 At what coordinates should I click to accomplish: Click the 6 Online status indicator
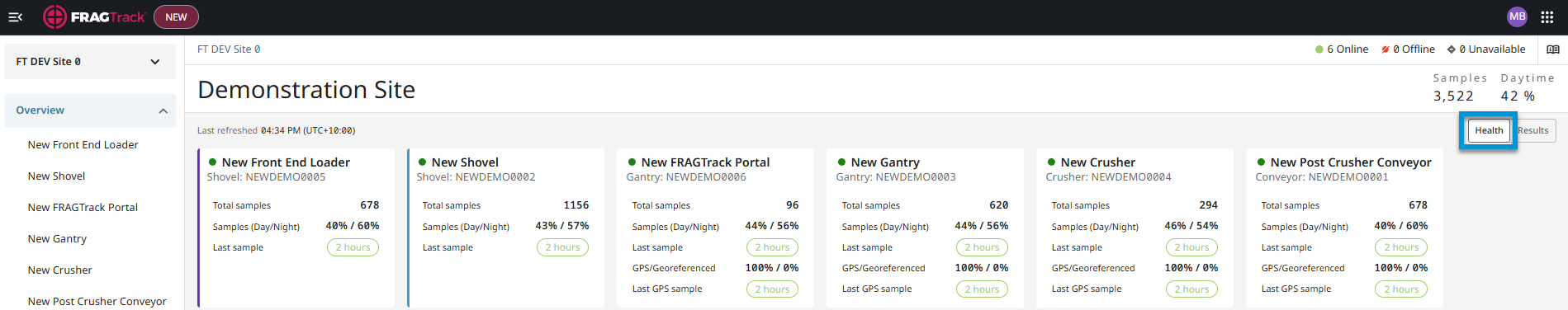(1342, 49)
